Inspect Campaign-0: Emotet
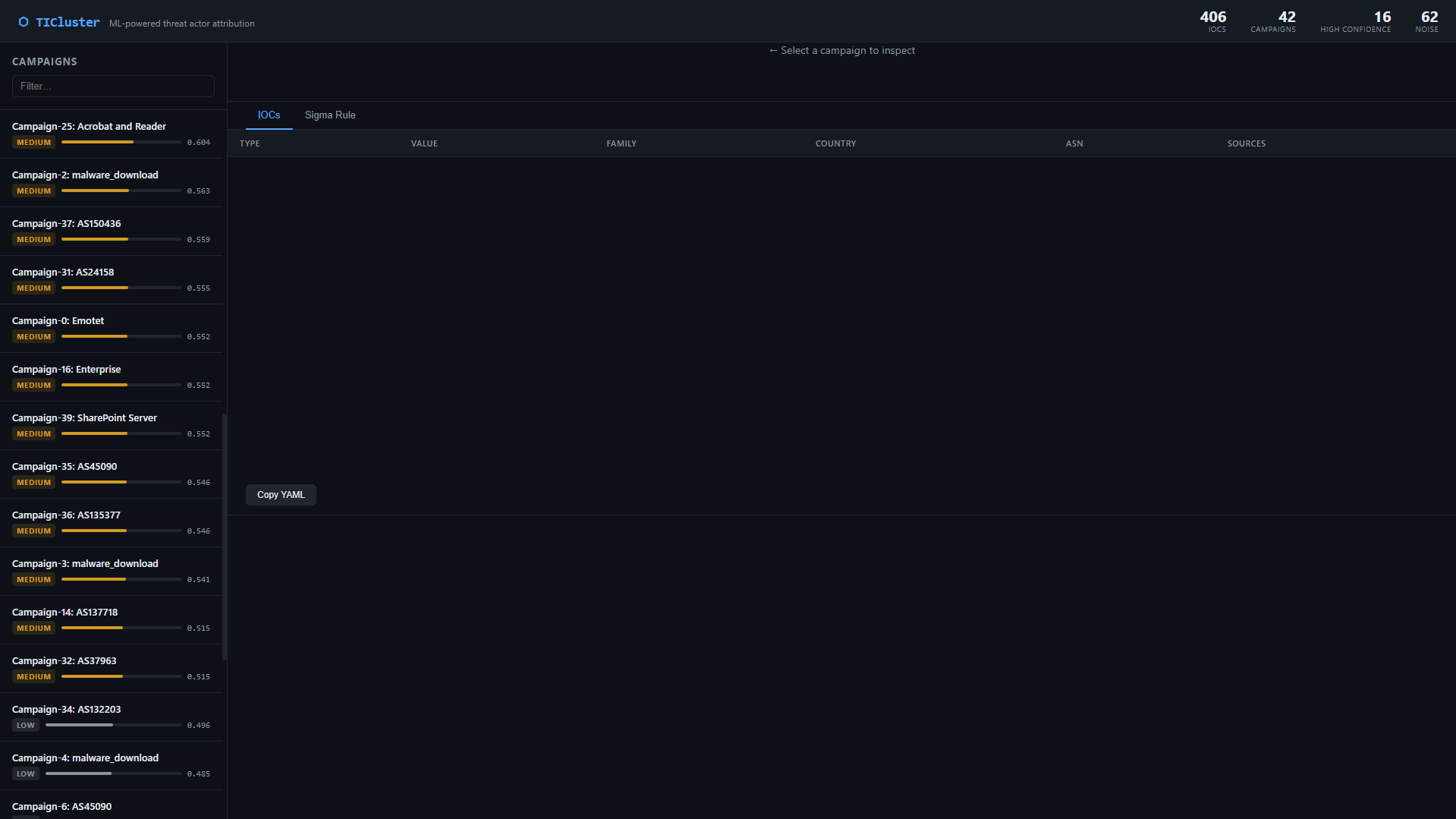 tap(111, 329)
